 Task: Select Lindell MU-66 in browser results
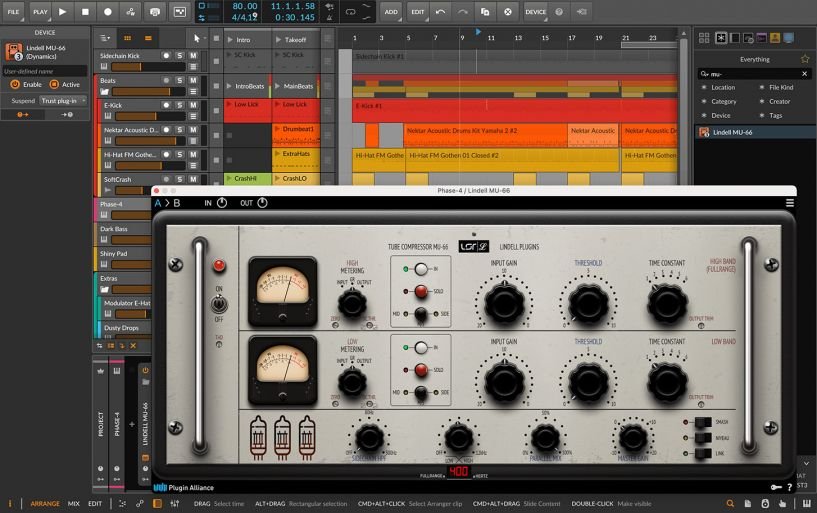732,132
